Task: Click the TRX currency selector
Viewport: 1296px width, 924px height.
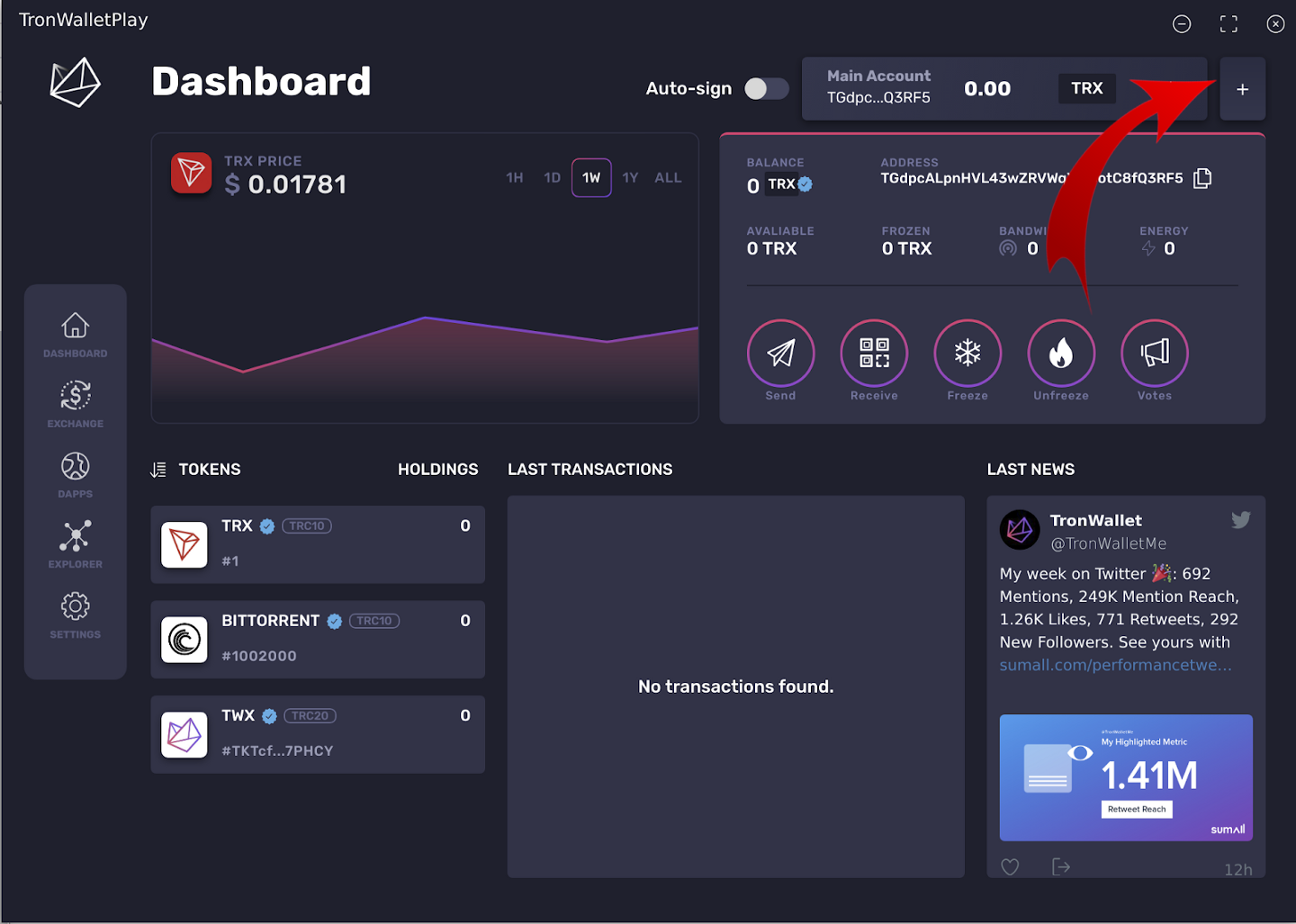Action: (x=1086, y=88)
